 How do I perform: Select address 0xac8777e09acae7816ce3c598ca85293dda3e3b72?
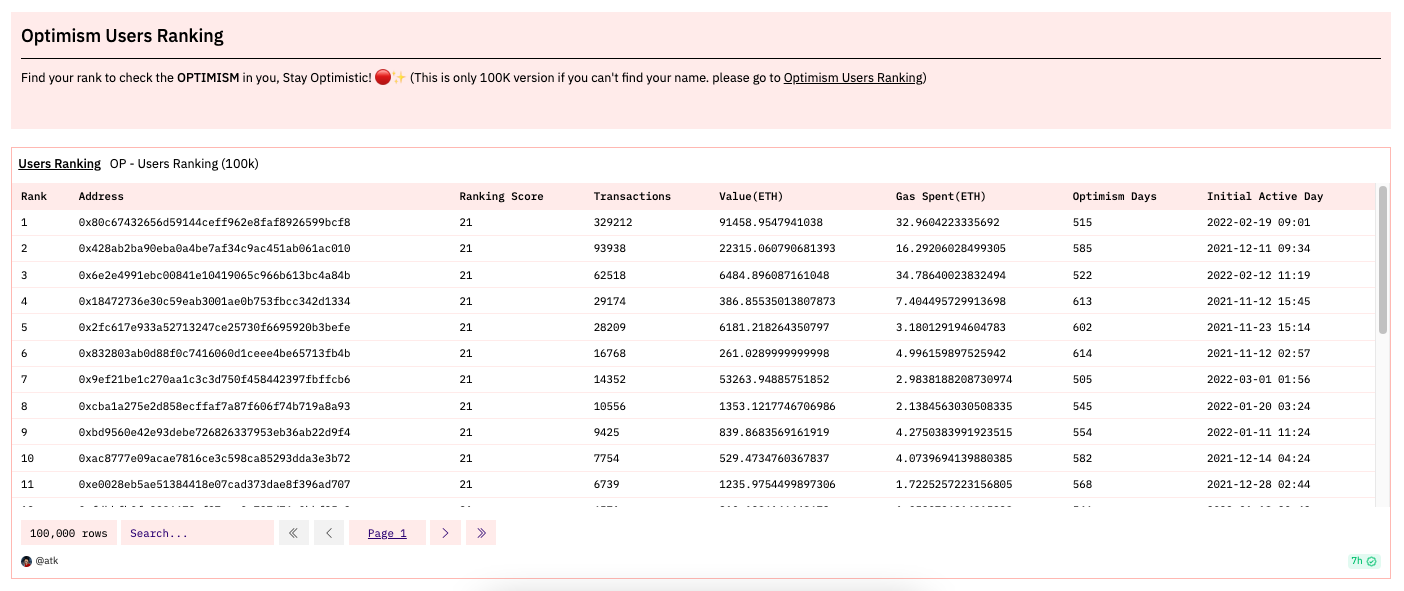pyautogui.click(x=214, y=458)
